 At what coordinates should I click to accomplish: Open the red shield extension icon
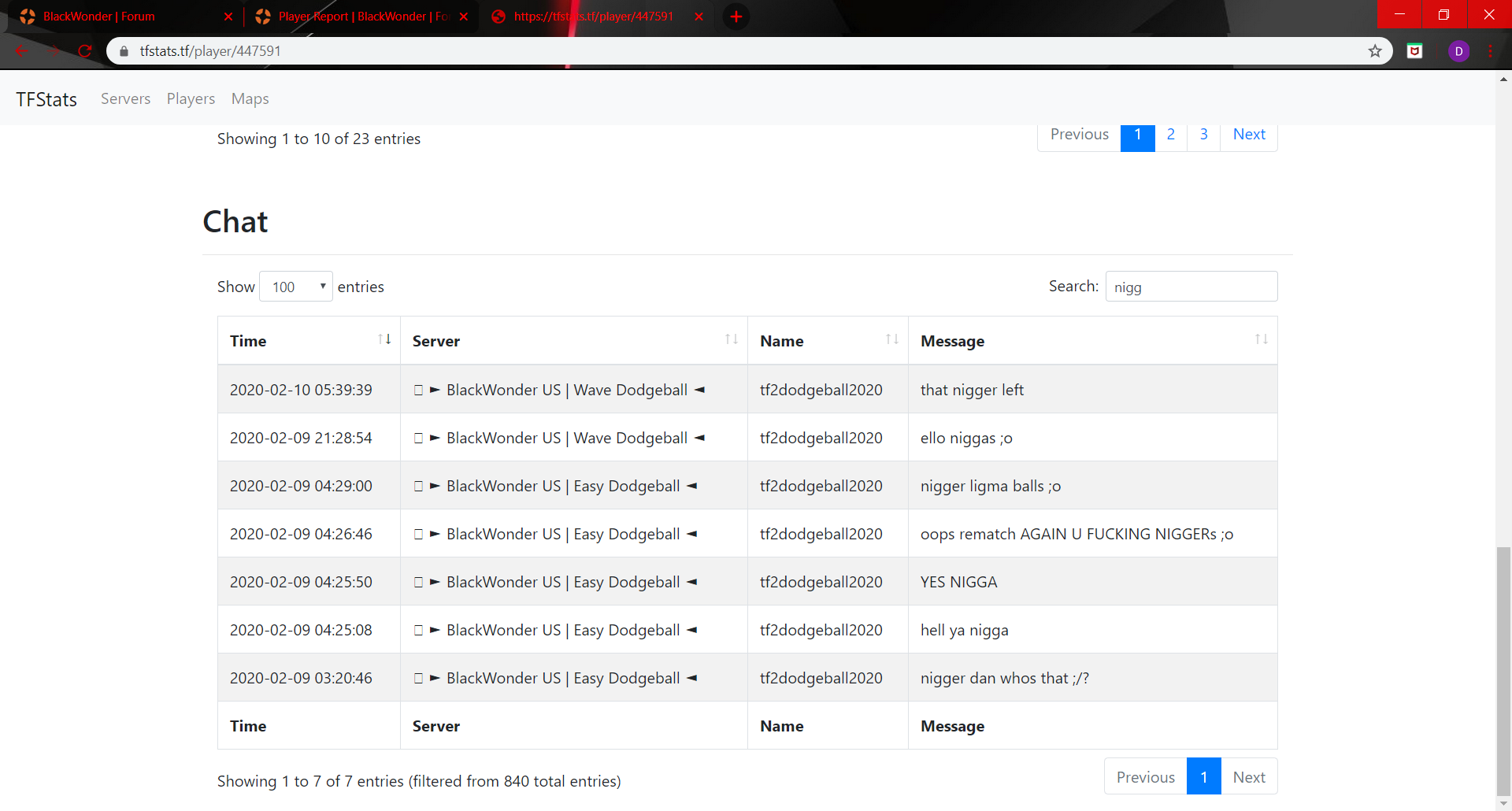tap(1415, 51)
